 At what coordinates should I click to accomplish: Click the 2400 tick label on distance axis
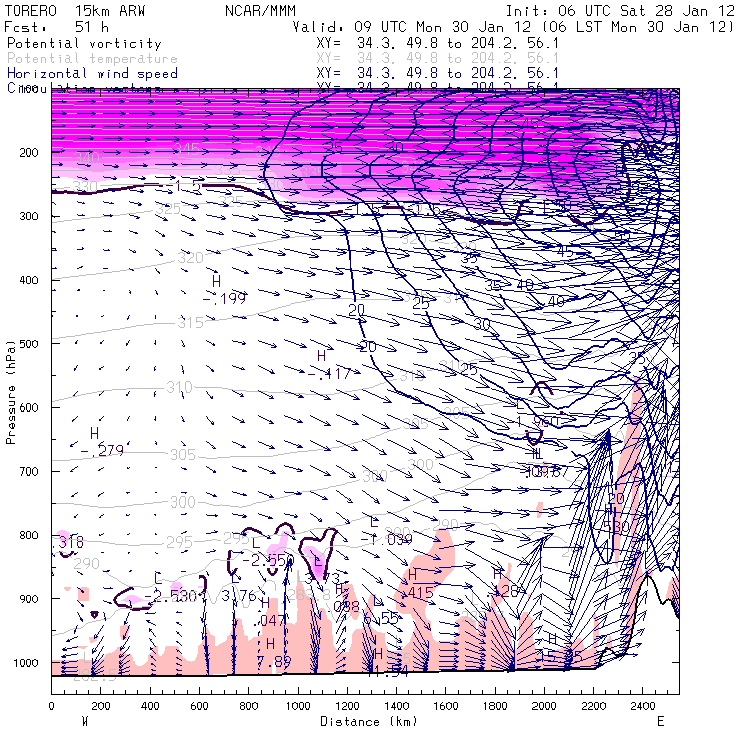tap(642, 706)
